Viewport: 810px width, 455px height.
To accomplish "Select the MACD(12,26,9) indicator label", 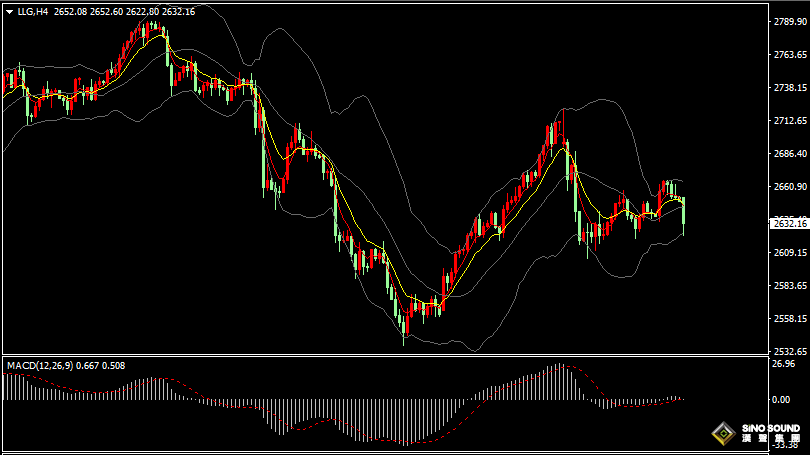I will [x=40, y=366].
